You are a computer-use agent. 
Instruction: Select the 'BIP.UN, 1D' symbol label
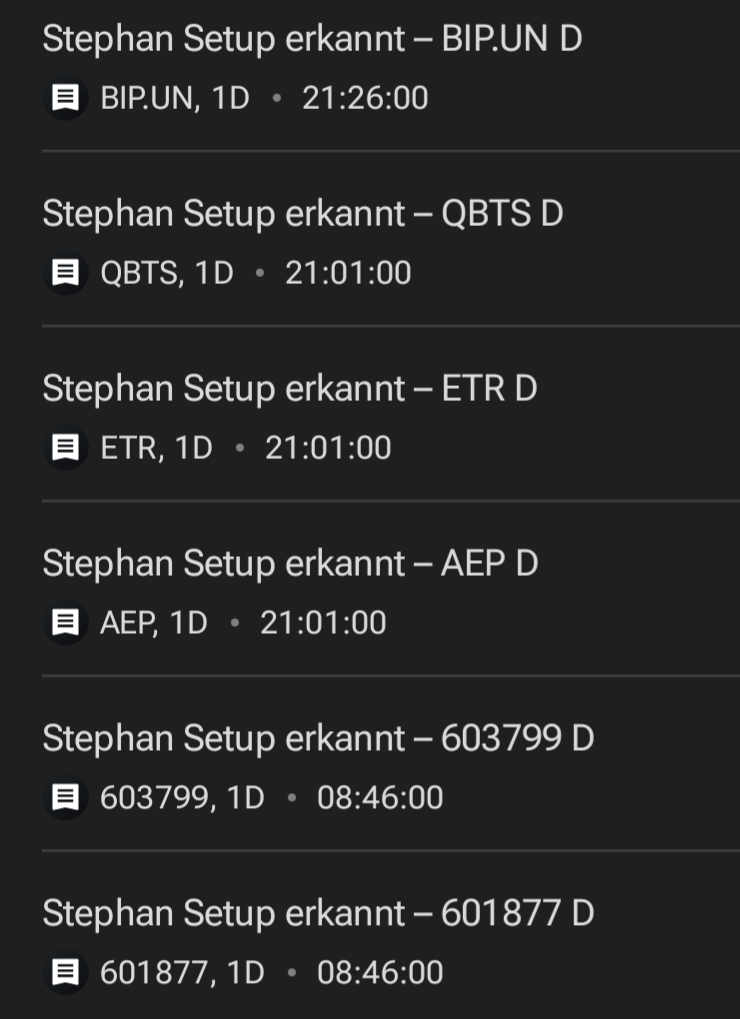[175, 98]
